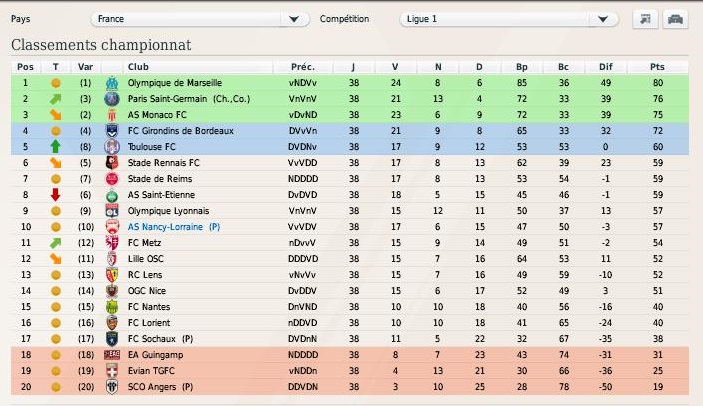Click the AS Nancy-Lorraine crest
Screen dimensions: 703x406
point(112,227)
